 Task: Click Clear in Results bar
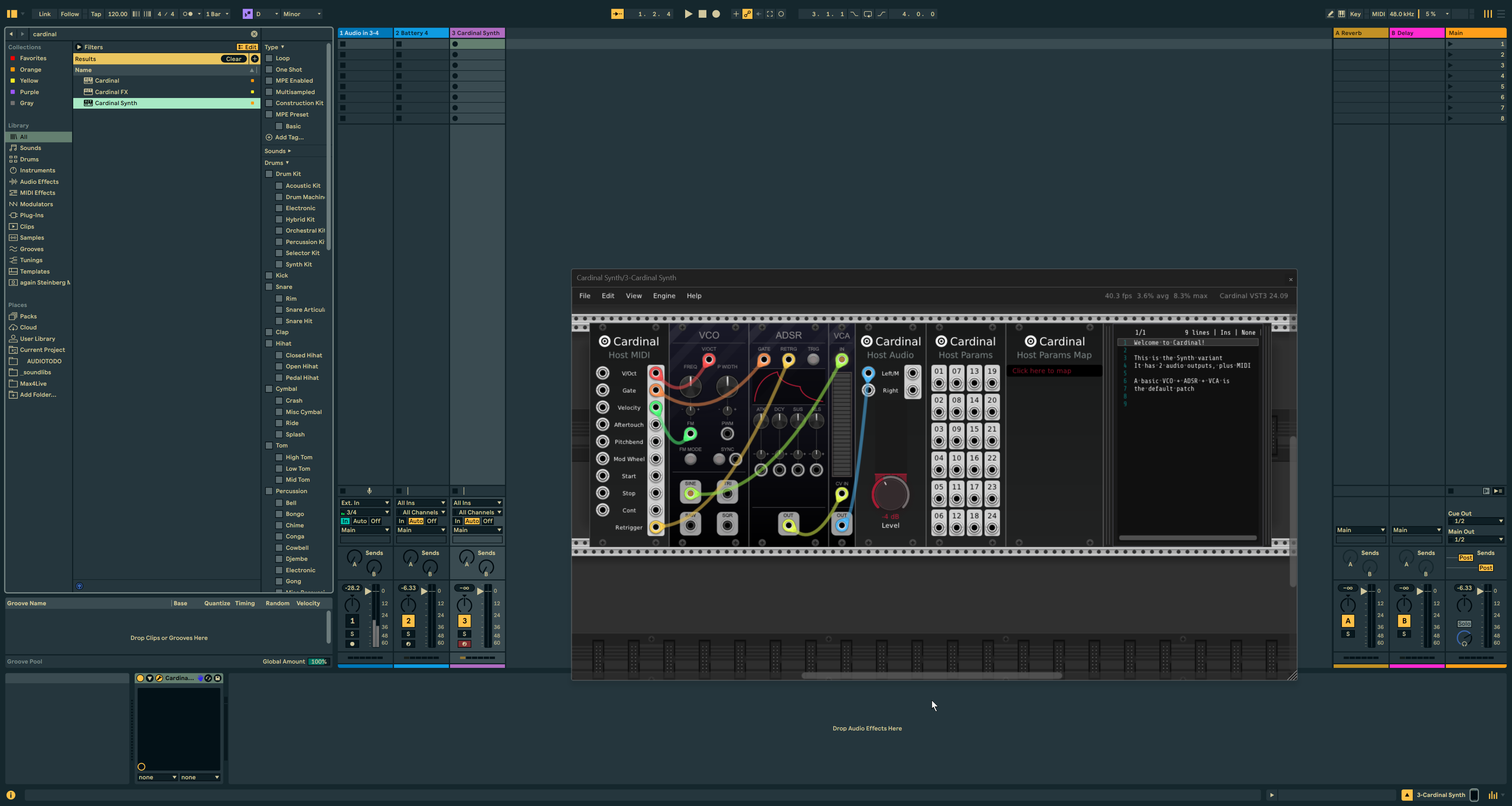(x=233, y=59)
